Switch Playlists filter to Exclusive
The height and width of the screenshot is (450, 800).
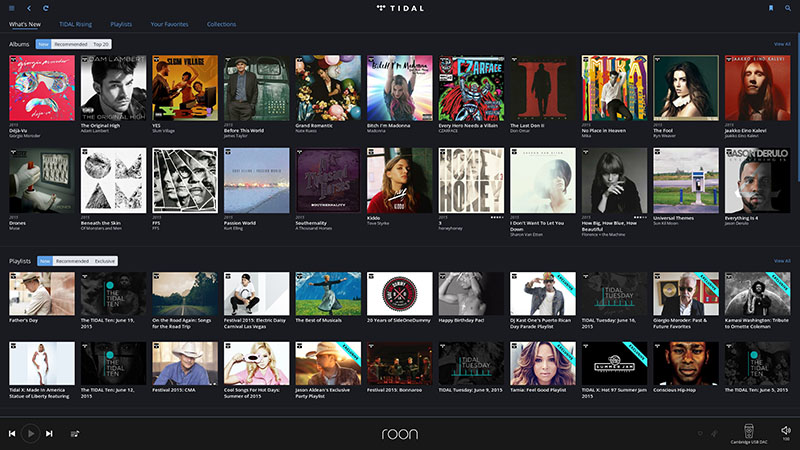[105, 261]
